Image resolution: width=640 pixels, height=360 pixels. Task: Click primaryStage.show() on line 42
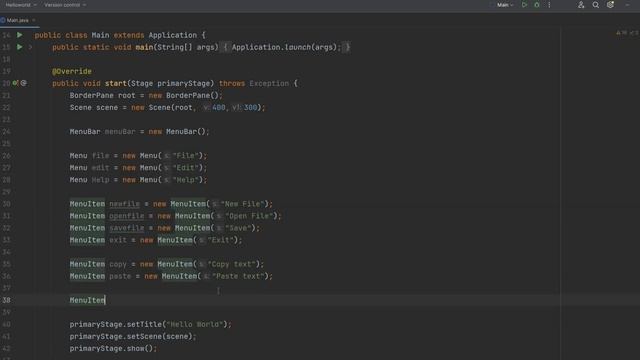113,349
